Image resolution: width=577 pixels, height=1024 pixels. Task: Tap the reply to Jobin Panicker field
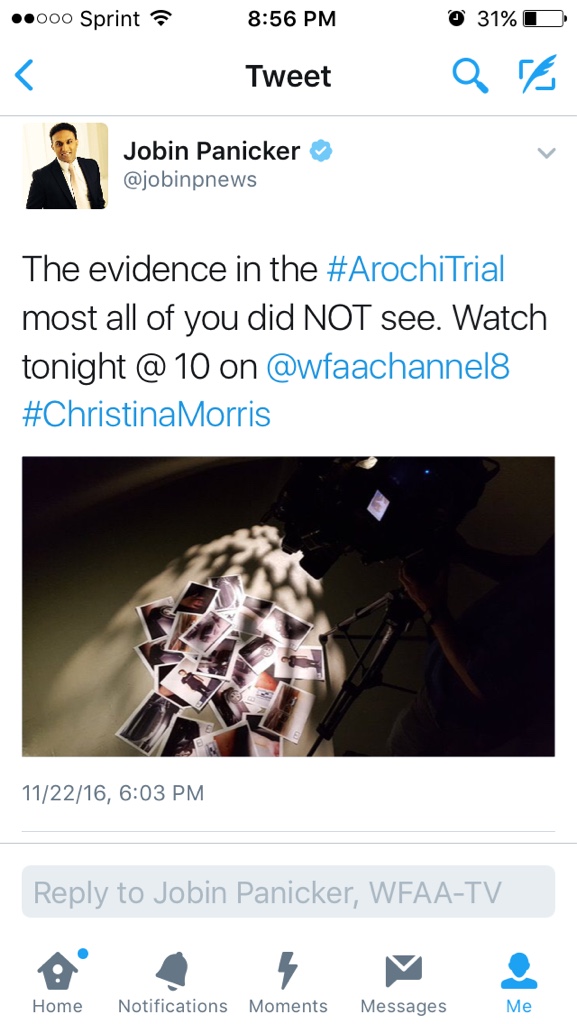[288, 892]
